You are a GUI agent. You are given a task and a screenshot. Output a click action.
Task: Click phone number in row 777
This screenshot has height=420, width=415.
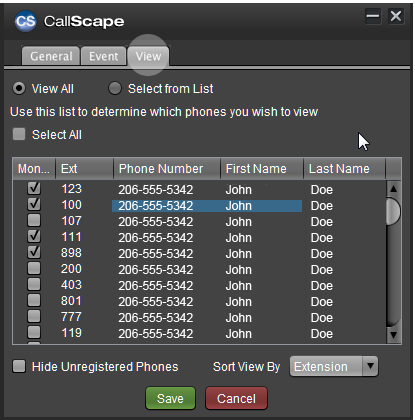[156, 318]
